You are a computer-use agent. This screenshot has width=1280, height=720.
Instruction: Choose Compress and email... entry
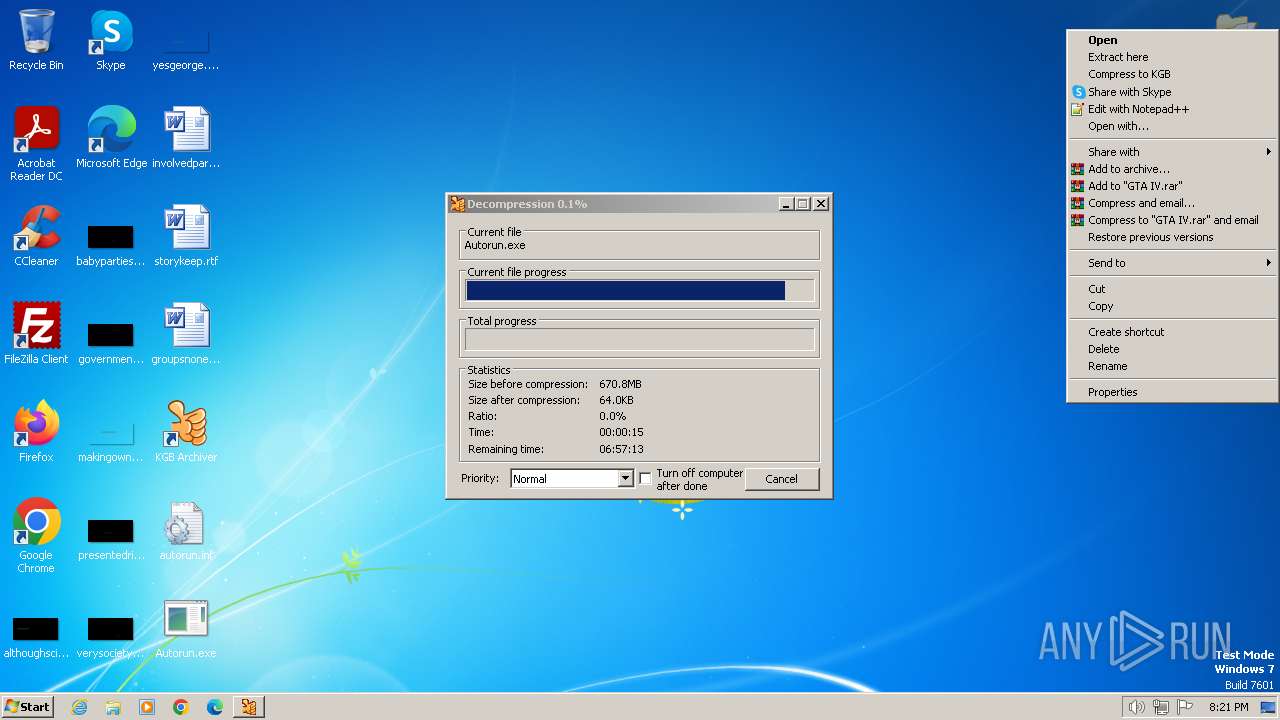(1172, 203)
